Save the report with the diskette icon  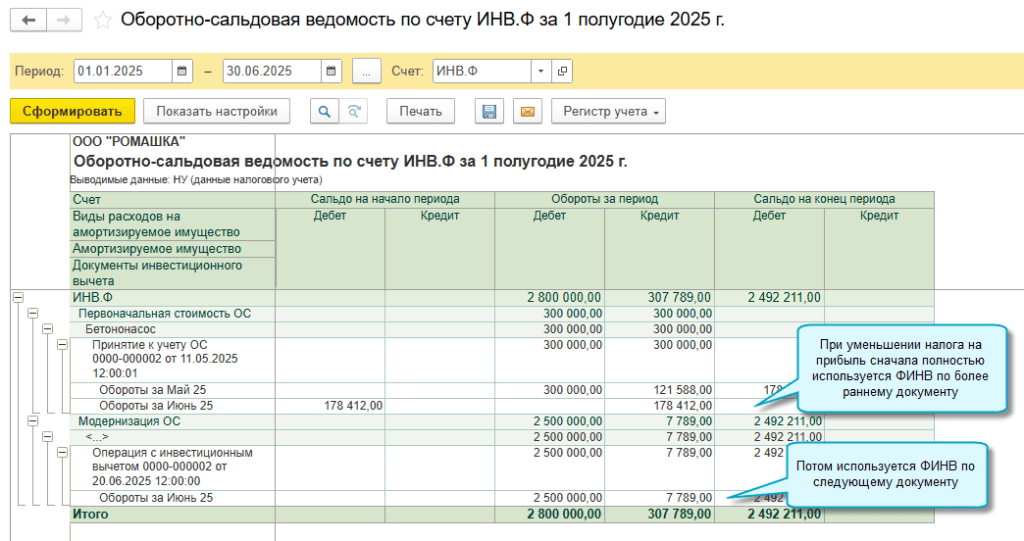click(489, 111)
